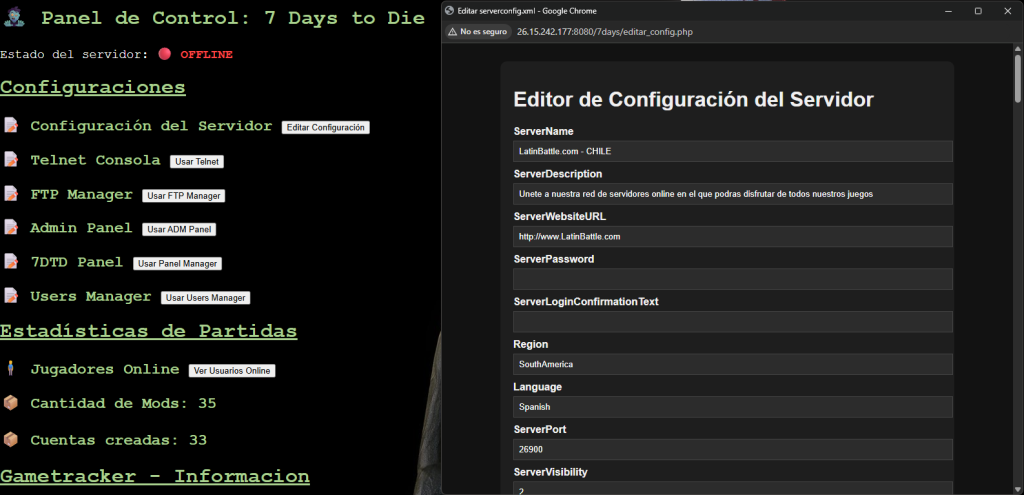1024x495 pixels.
Task: Click the Estadísticas de Partidas heading
Action: [148, 330]
